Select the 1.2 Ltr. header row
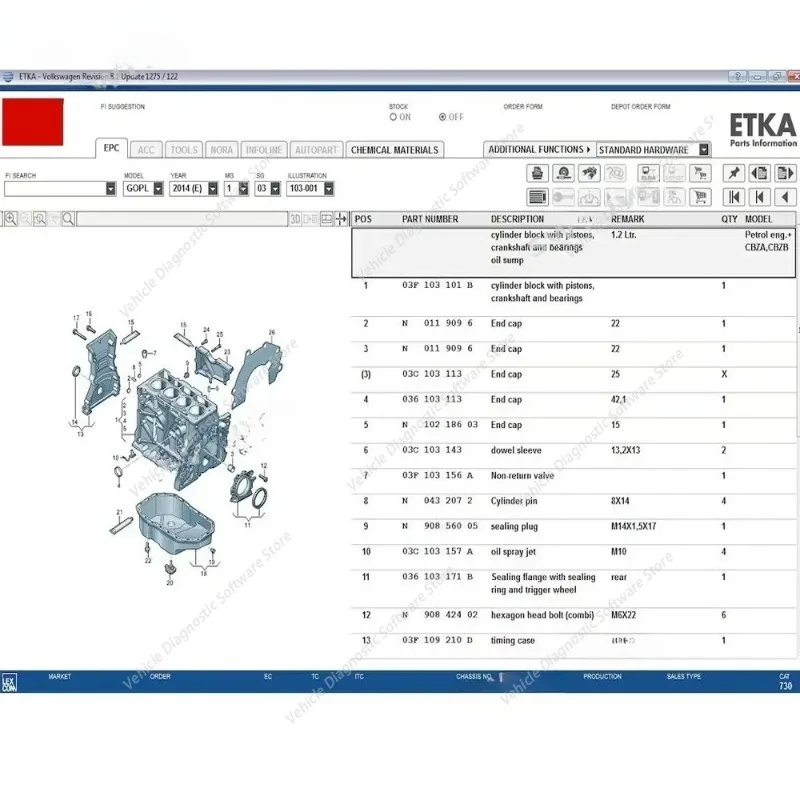This screenshot has height=800, width=800. tap(573, 253)
